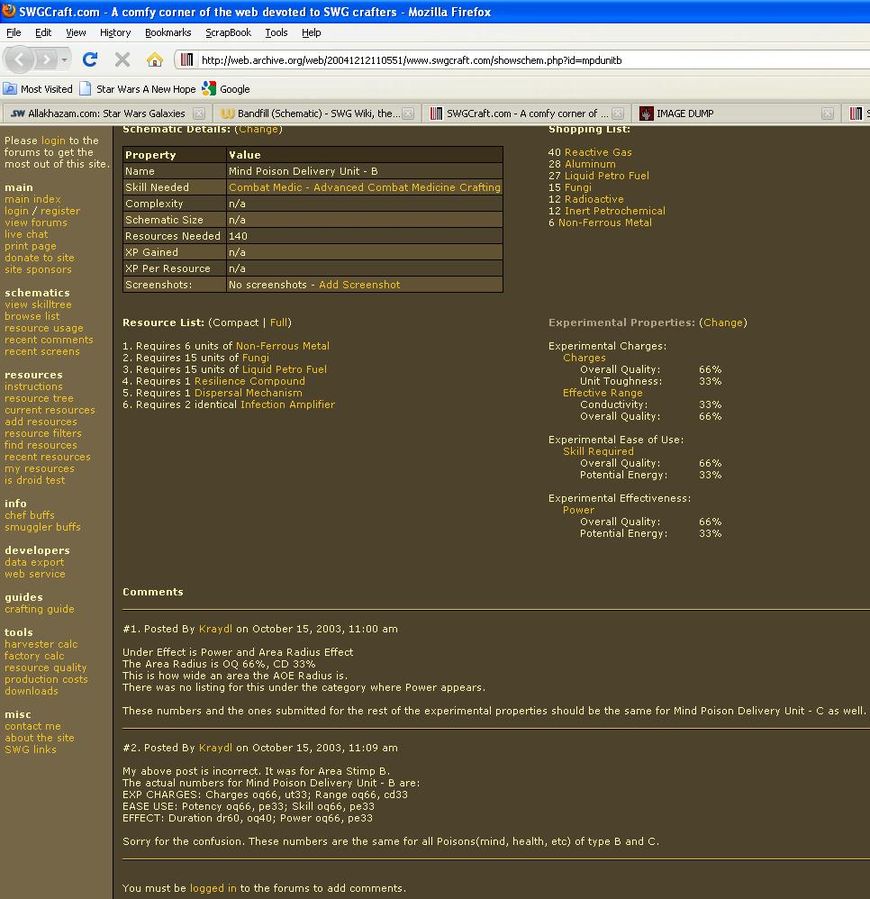The height and width of the screenshot is (899, 870).
Task: Close the Allakhazam Star Wars Galaxies tab
Action: (x=198, y=113)
